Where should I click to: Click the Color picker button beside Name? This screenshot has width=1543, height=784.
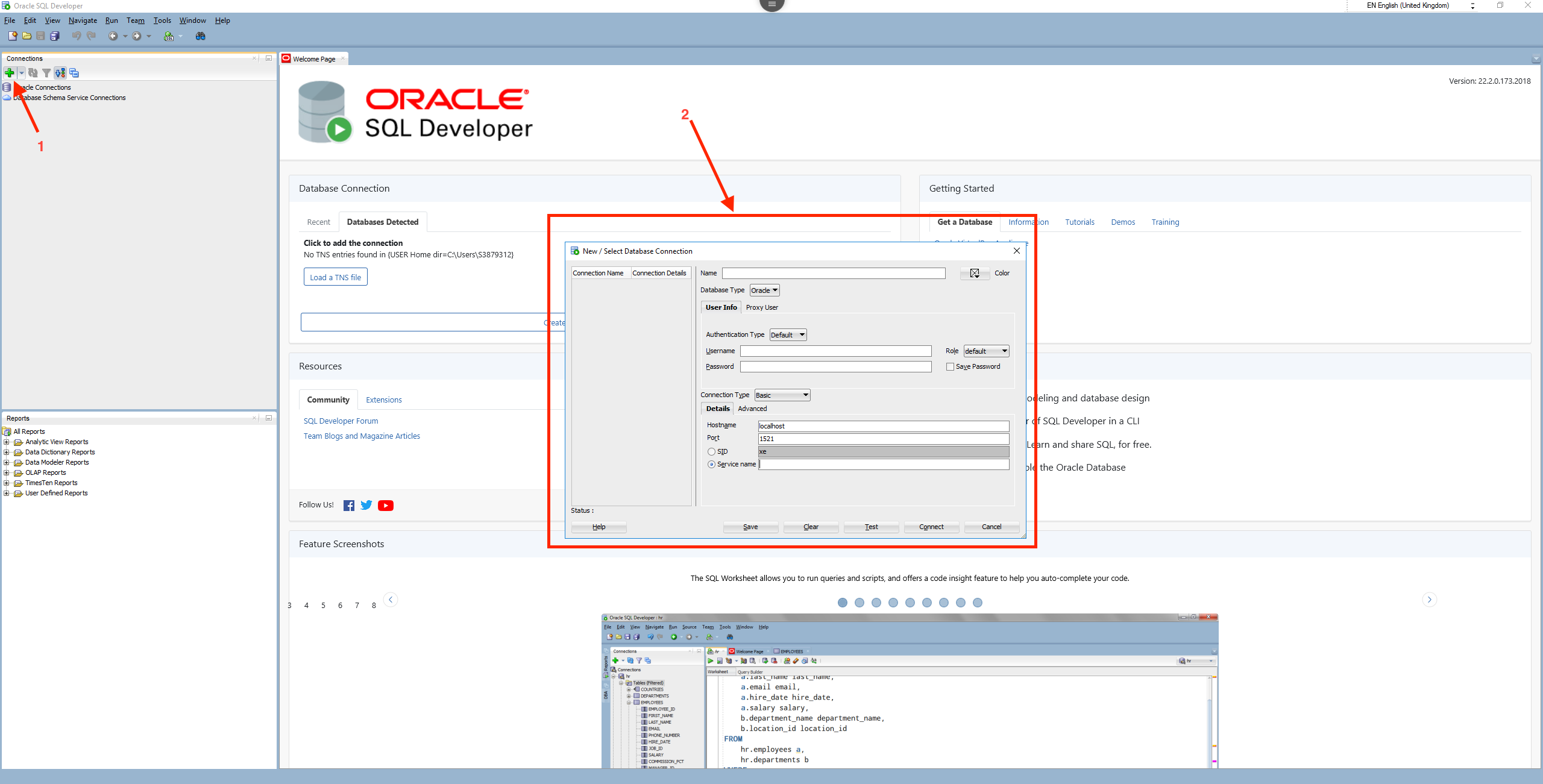tap(975, 273)
